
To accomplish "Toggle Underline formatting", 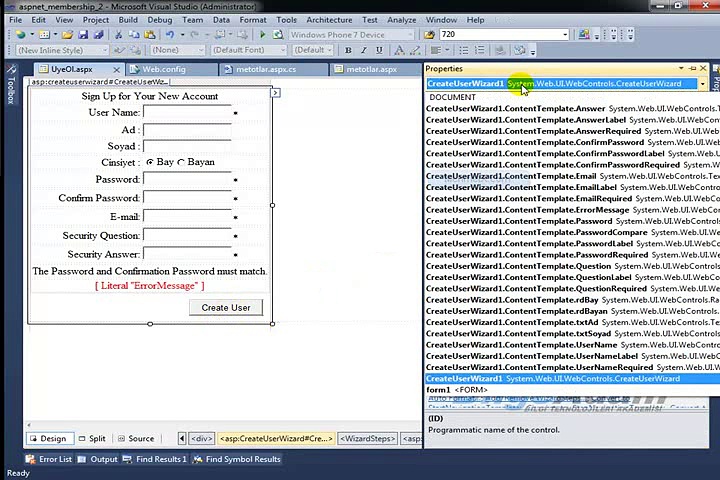I will [379, 50].
